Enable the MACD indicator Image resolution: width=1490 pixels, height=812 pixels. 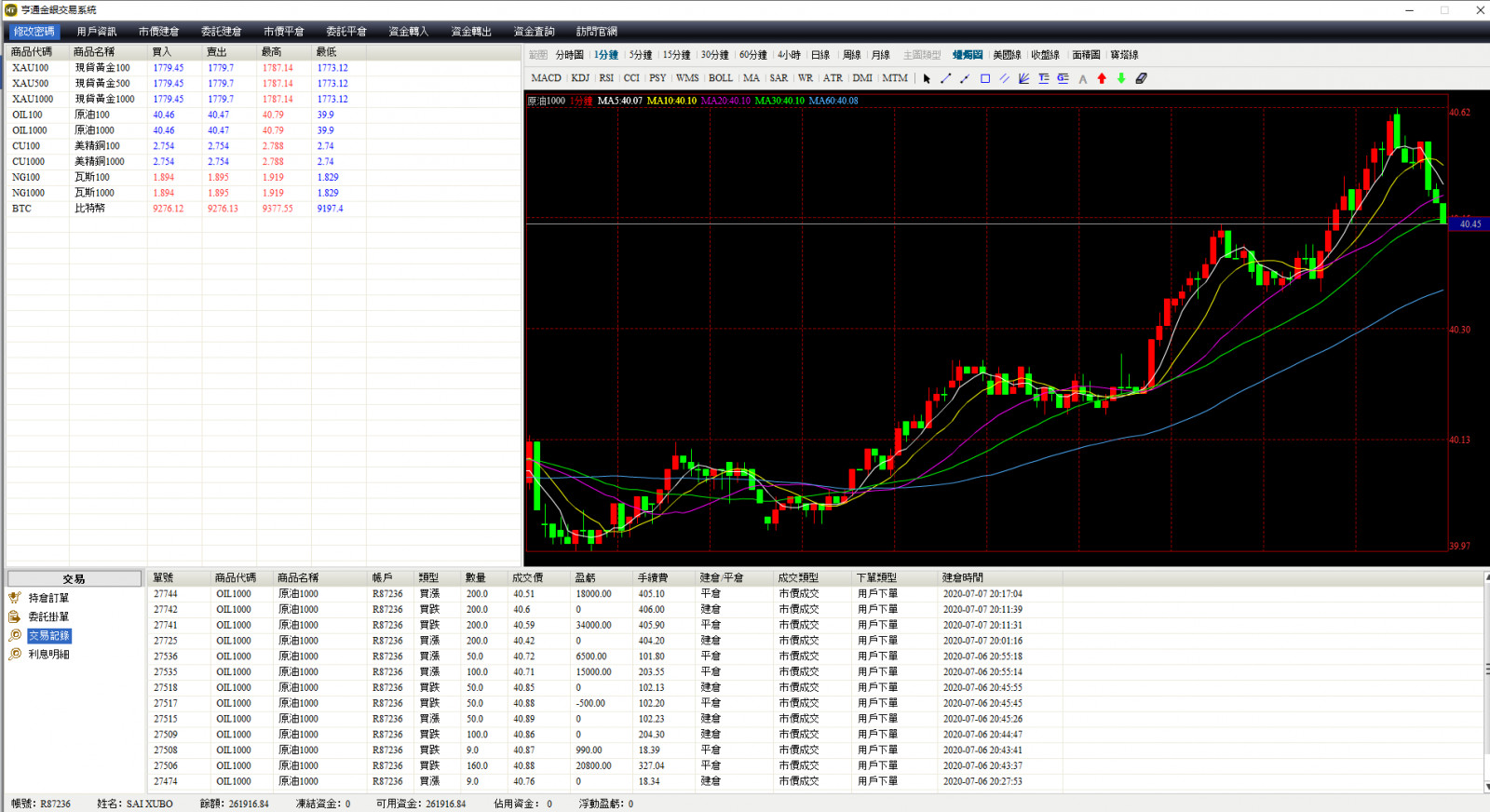pyautogui.click(x=546, y=78)
